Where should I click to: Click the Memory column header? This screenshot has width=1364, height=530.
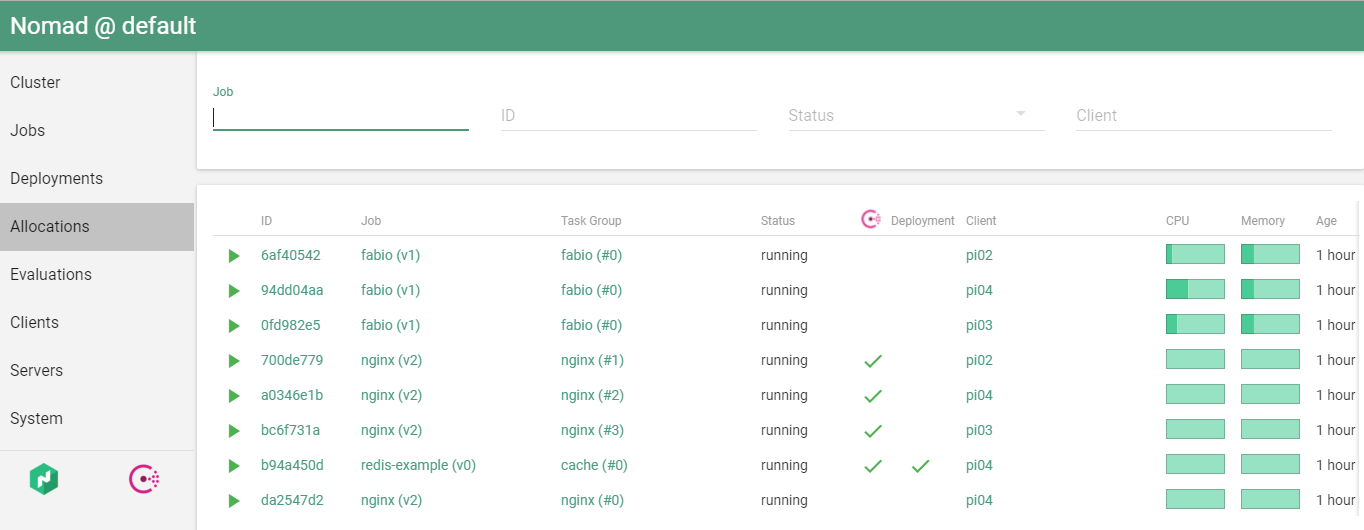[1263, 221]
